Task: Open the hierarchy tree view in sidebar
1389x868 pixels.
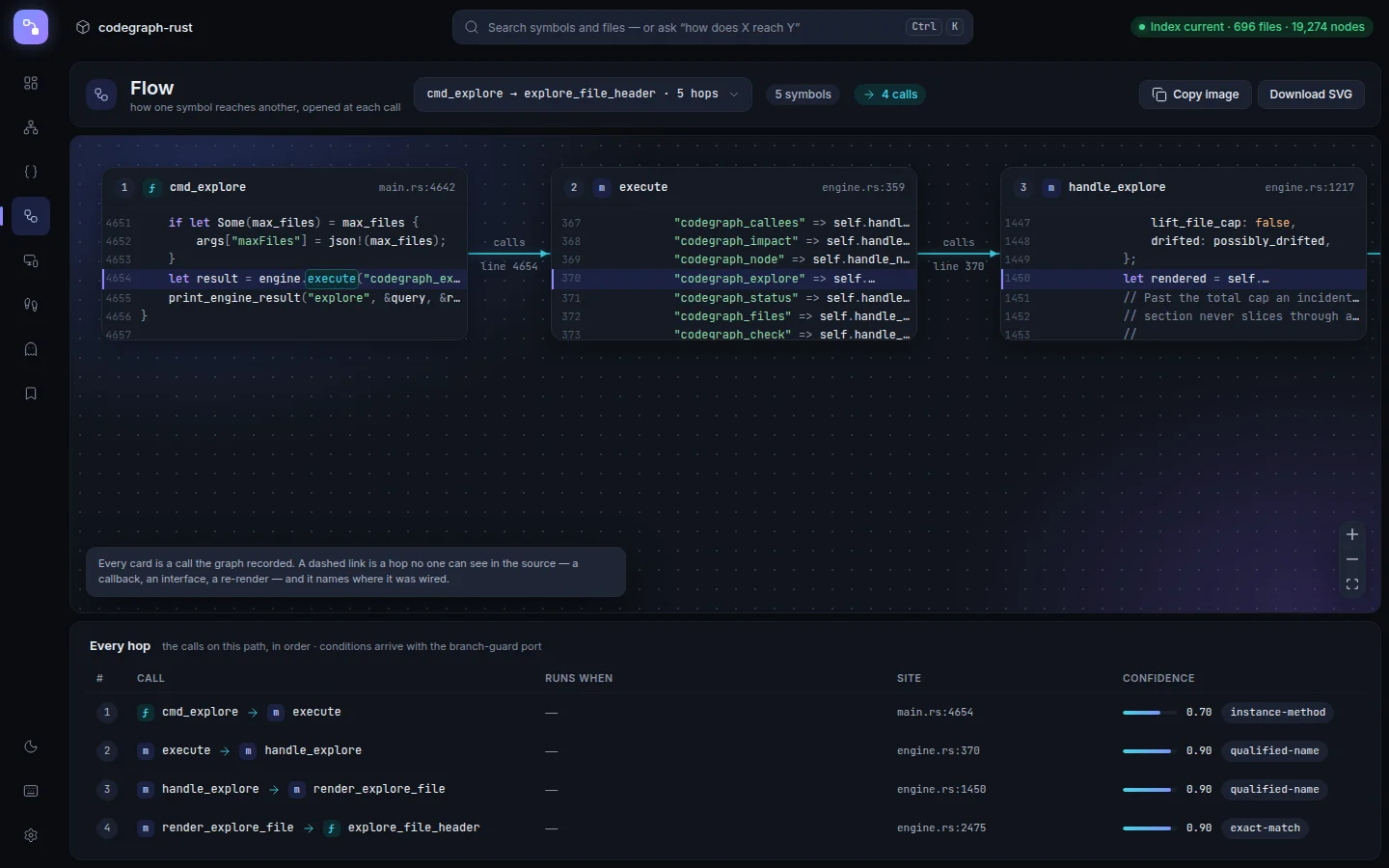Action: point(31,127)
